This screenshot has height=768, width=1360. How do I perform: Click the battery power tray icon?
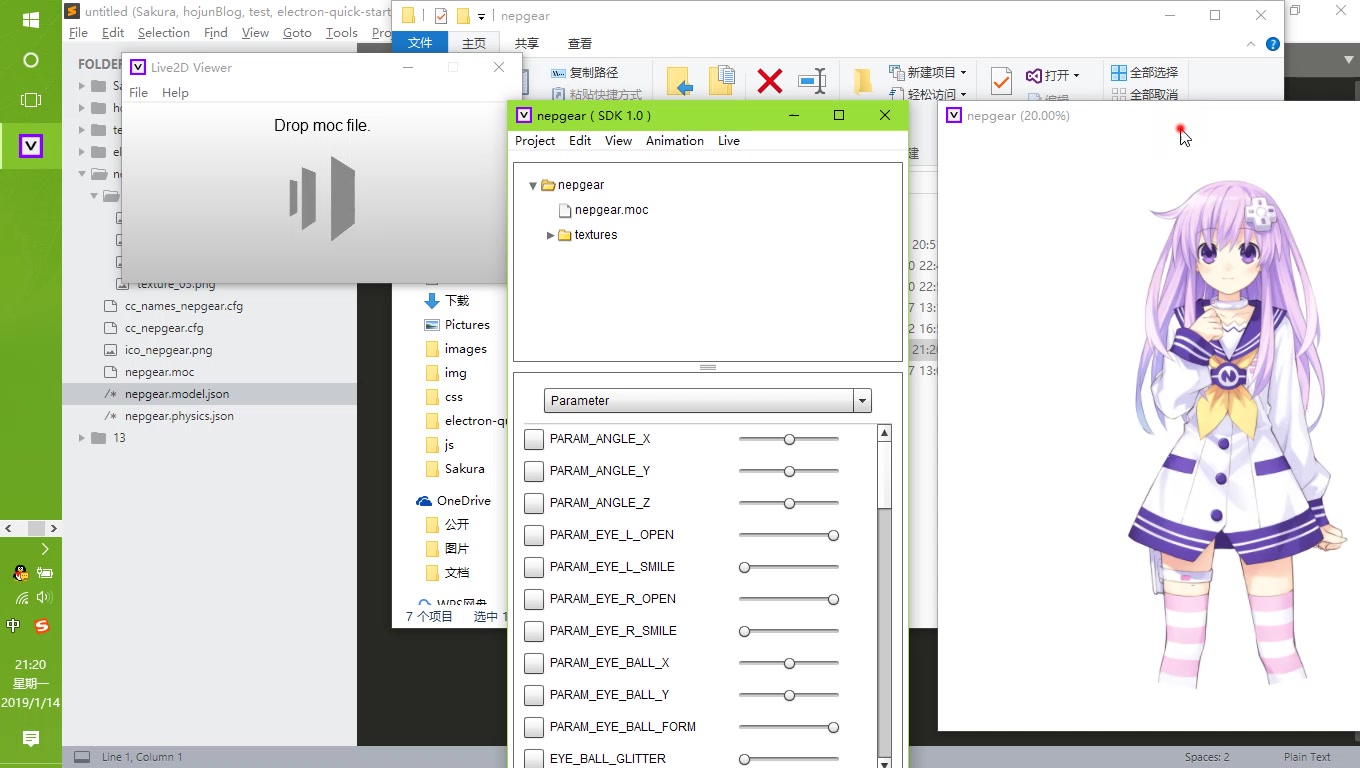(x=44, y=573)
